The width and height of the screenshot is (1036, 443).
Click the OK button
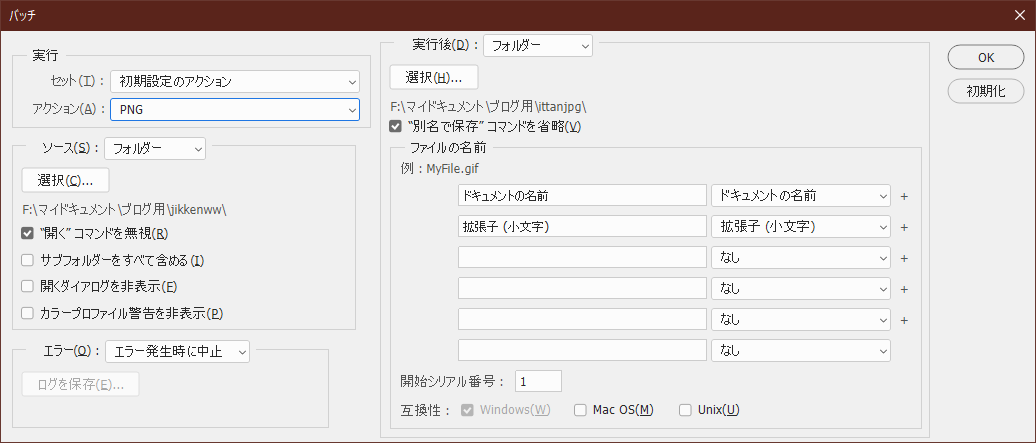pos(986,58)
